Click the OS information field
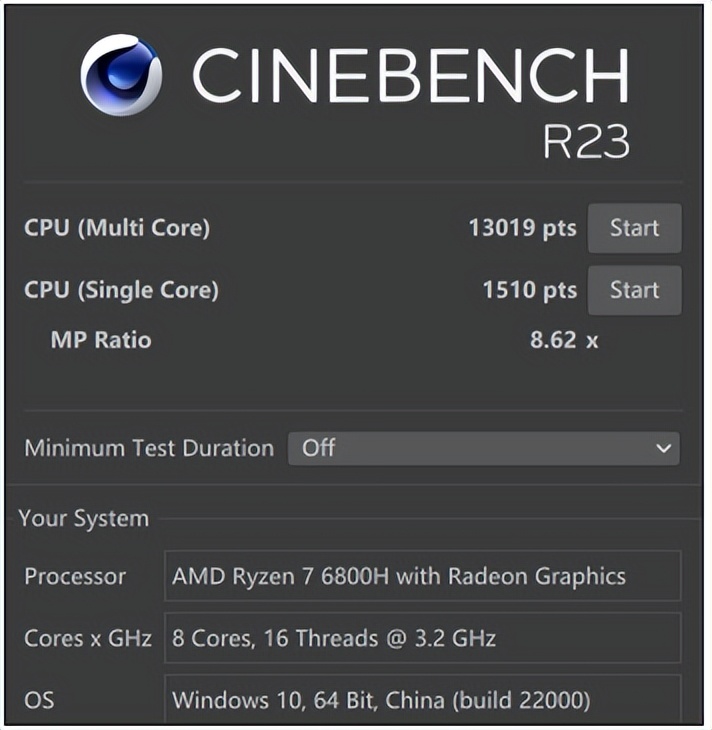 click(x=422, y=697)
